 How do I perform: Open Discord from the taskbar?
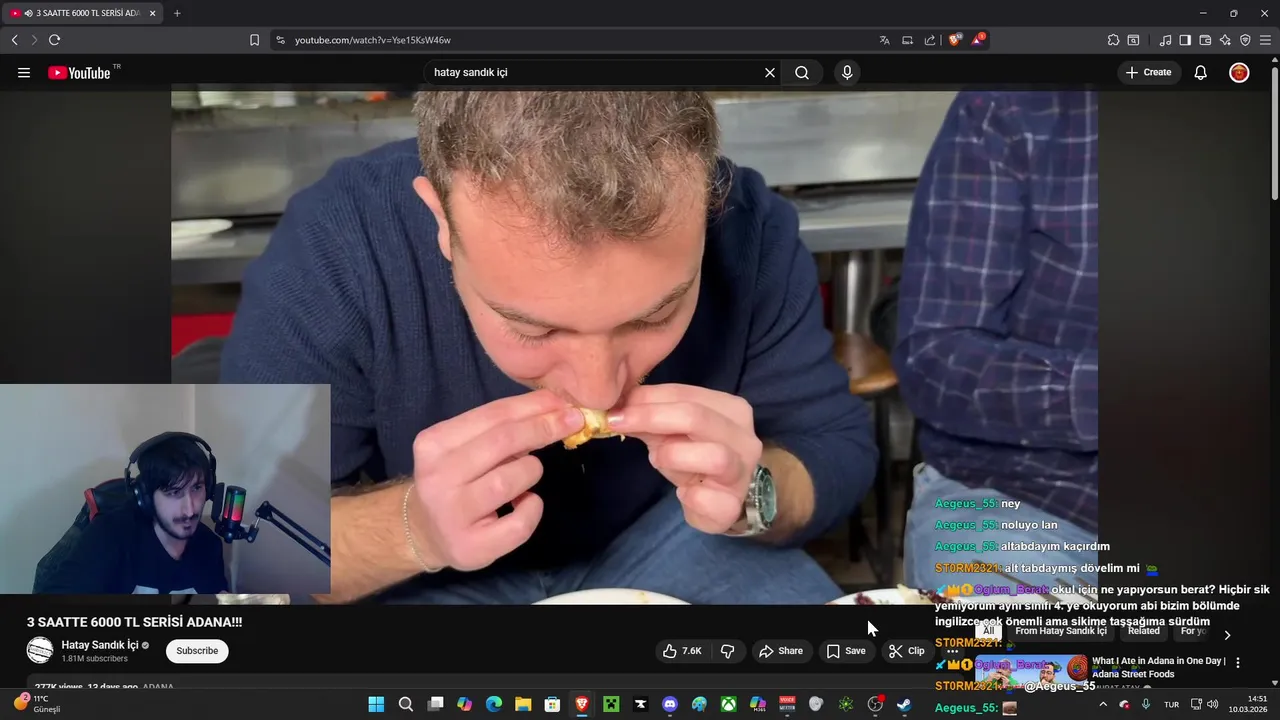pos(670,704)
